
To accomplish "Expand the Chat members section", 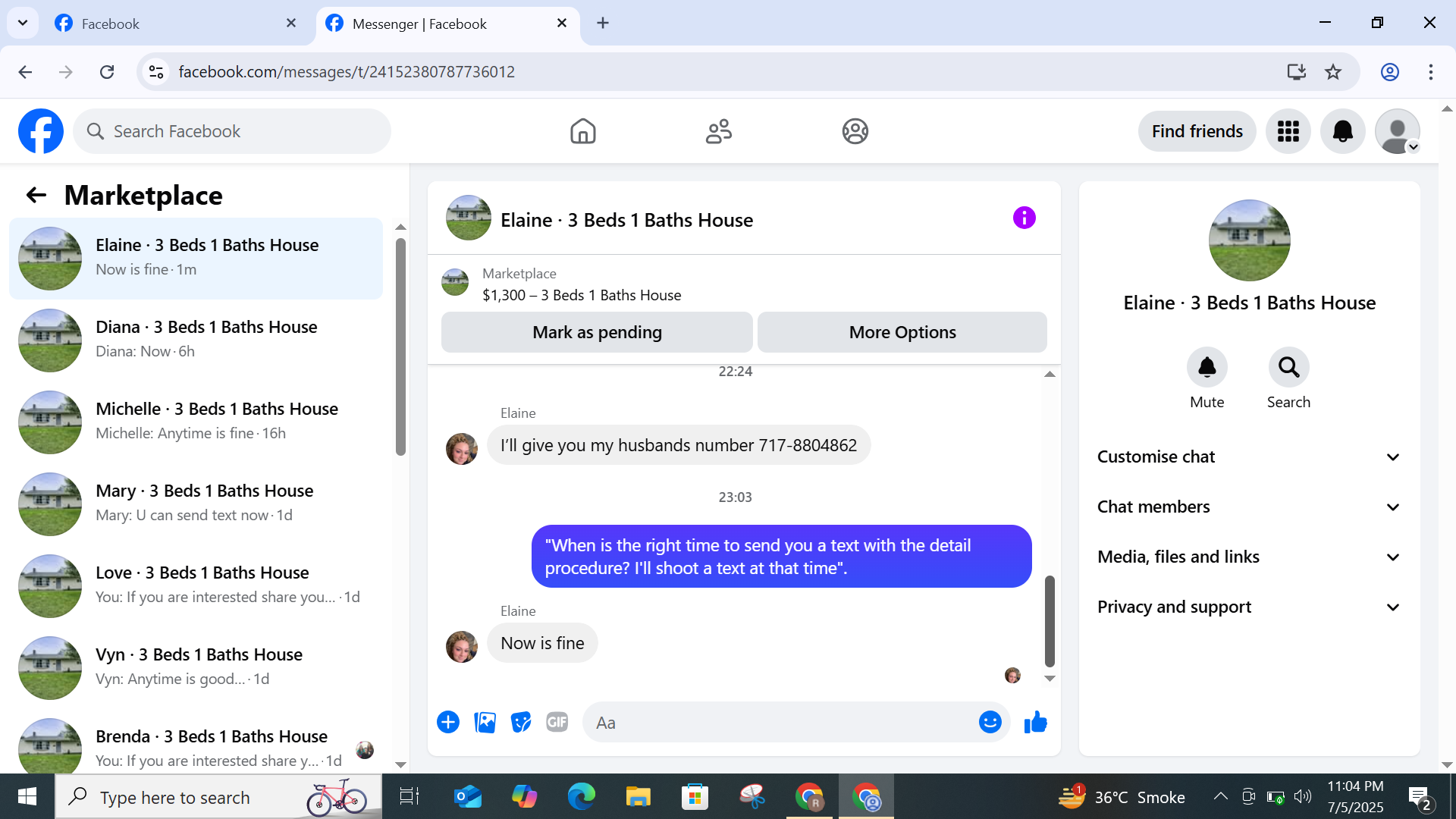I will coord(1249,507).
